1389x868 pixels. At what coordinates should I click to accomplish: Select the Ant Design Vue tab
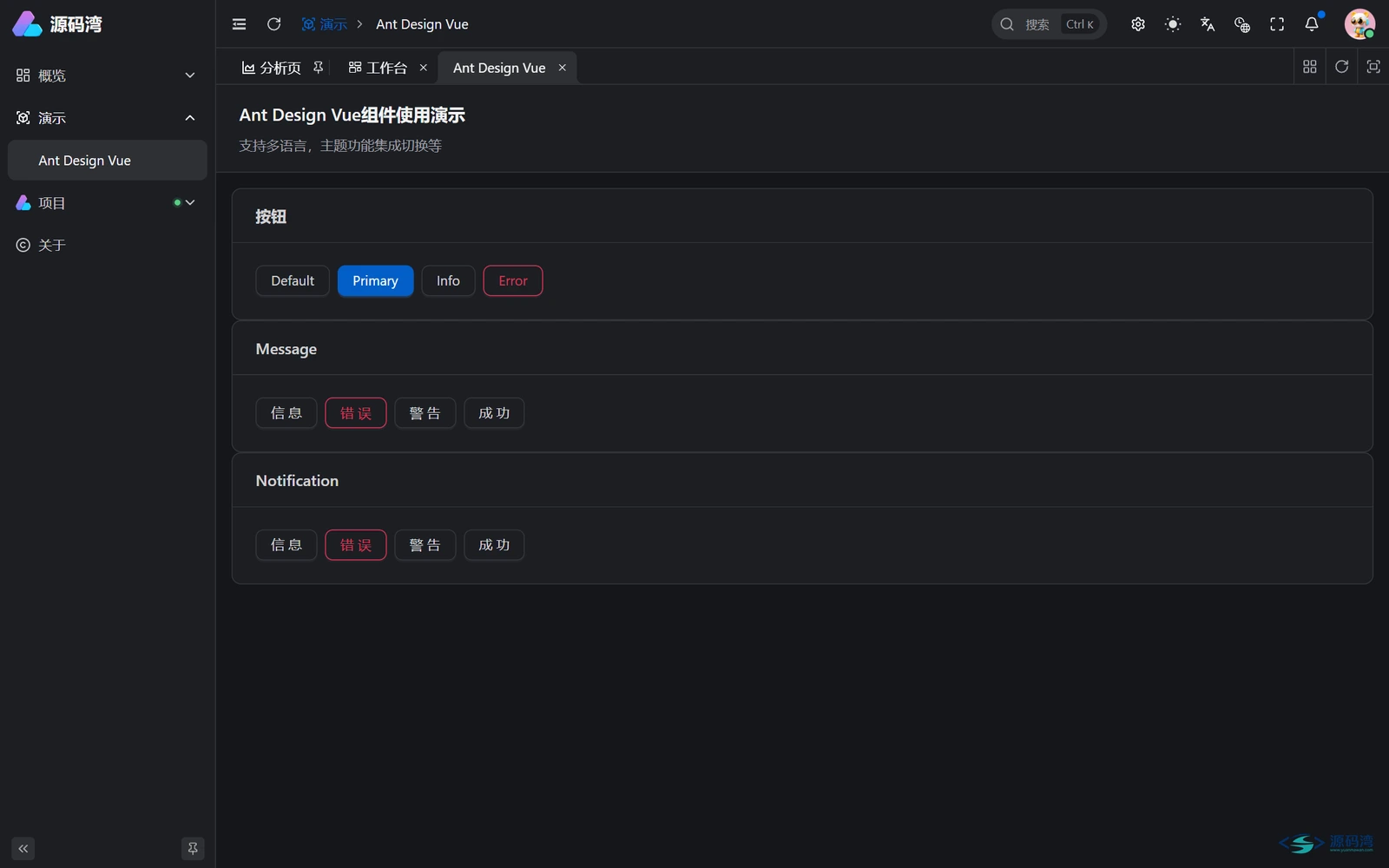(499, 68)
